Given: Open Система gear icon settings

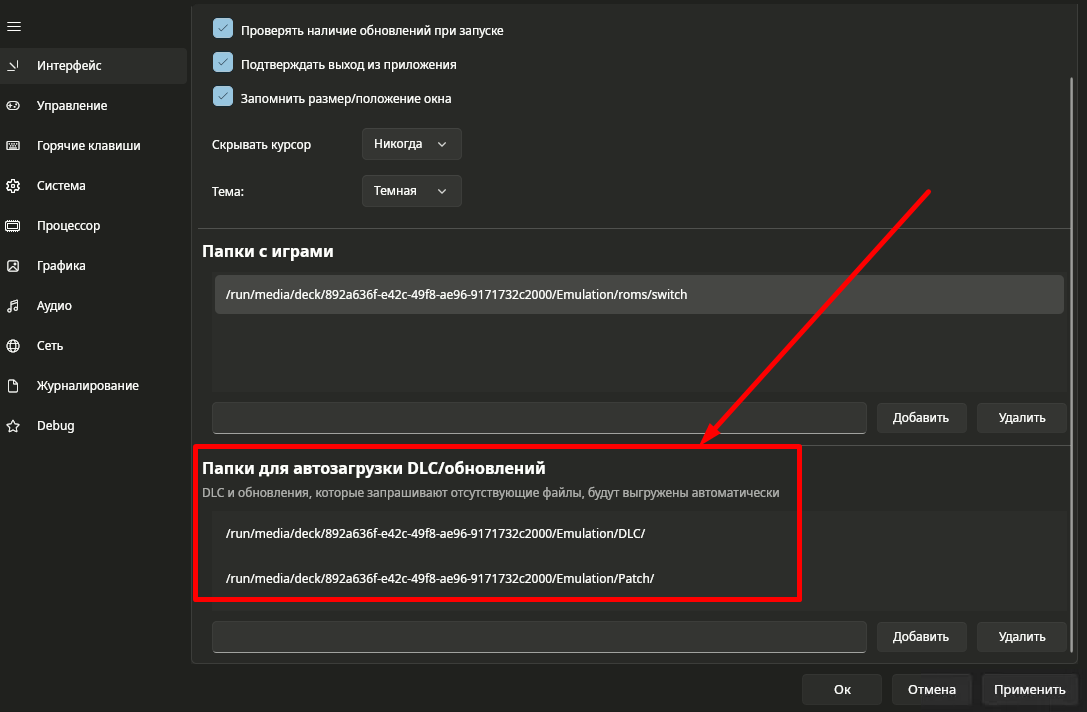Looking at the screenshot, I should (14, 186).
